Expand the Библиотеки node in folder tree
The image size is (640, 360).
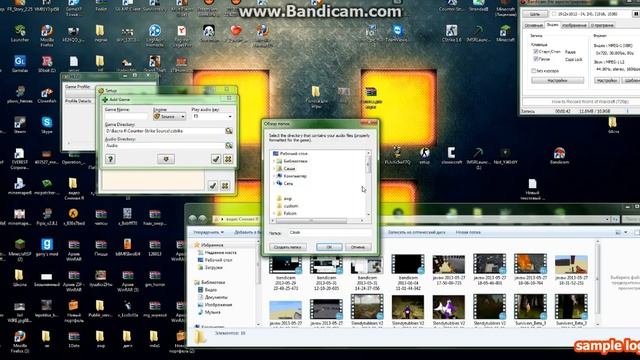click(274, 161)
